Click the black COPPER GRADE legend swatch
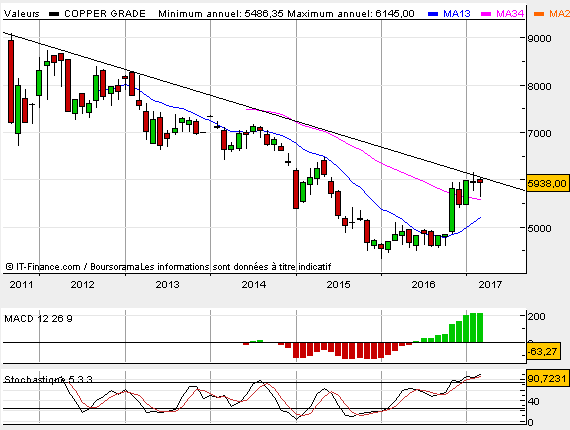 coord(54,14)
